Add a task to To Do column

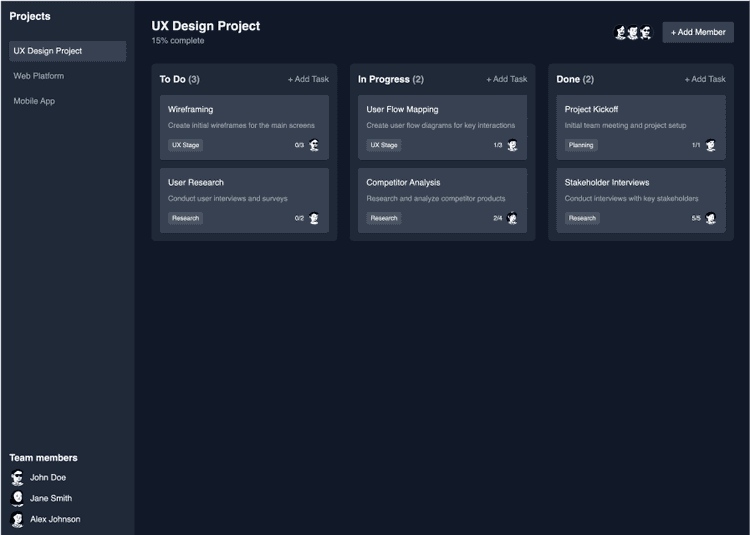(308, 79)
